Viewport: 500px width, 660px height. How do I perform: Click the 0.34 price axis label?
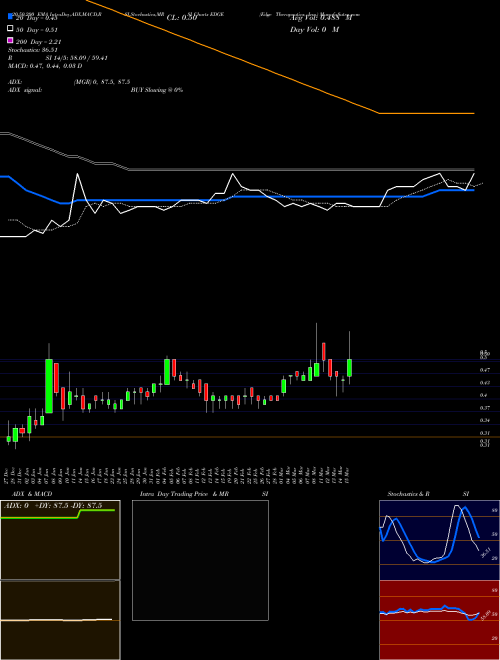pos(484,420)
